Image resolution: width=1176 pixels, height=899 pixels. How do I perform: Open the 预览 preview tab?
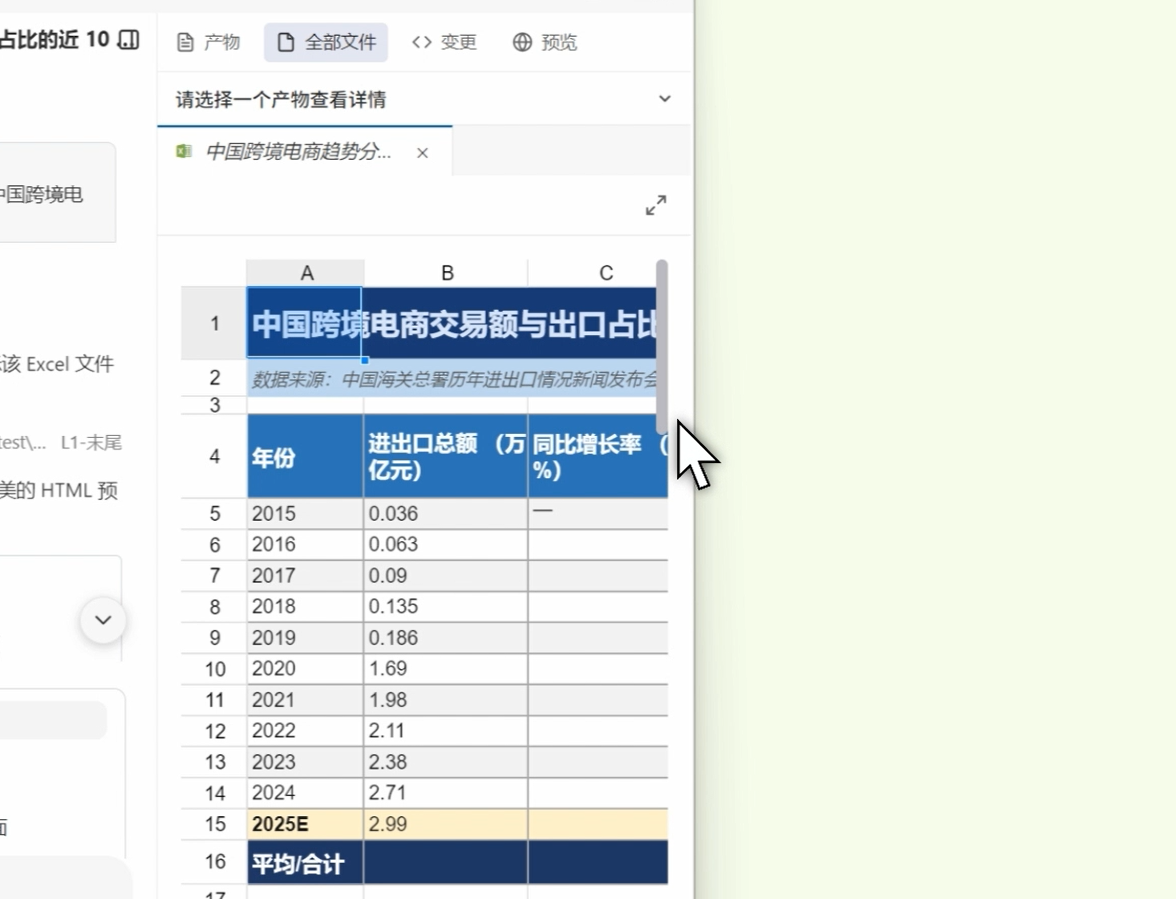545,42
